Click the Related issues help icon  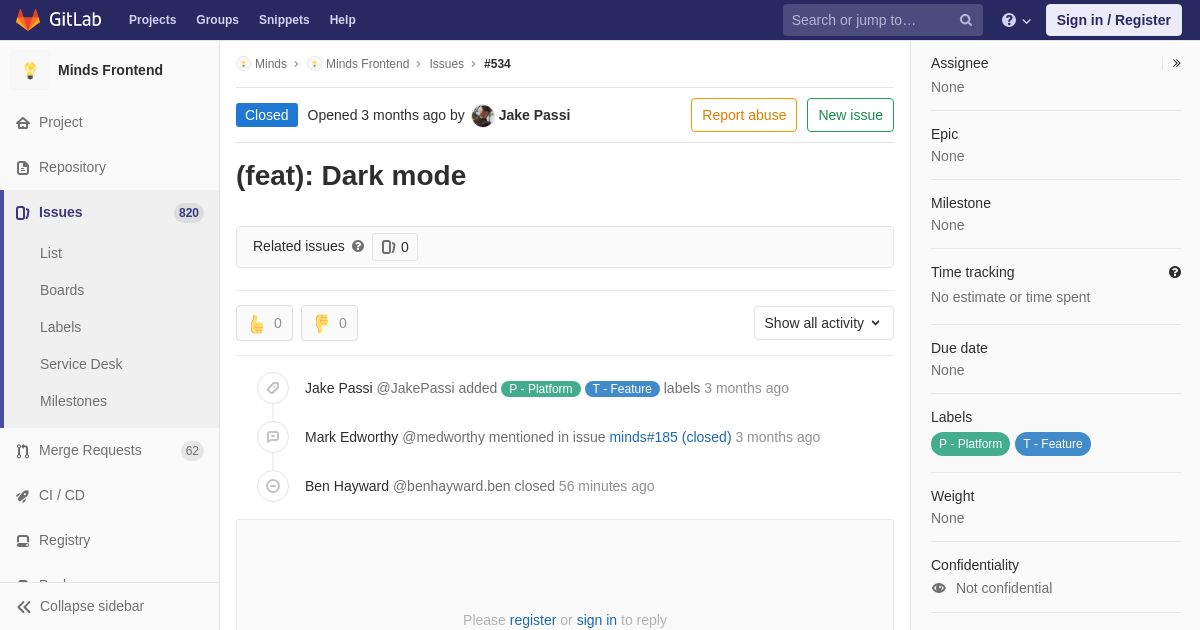[358, 246]
